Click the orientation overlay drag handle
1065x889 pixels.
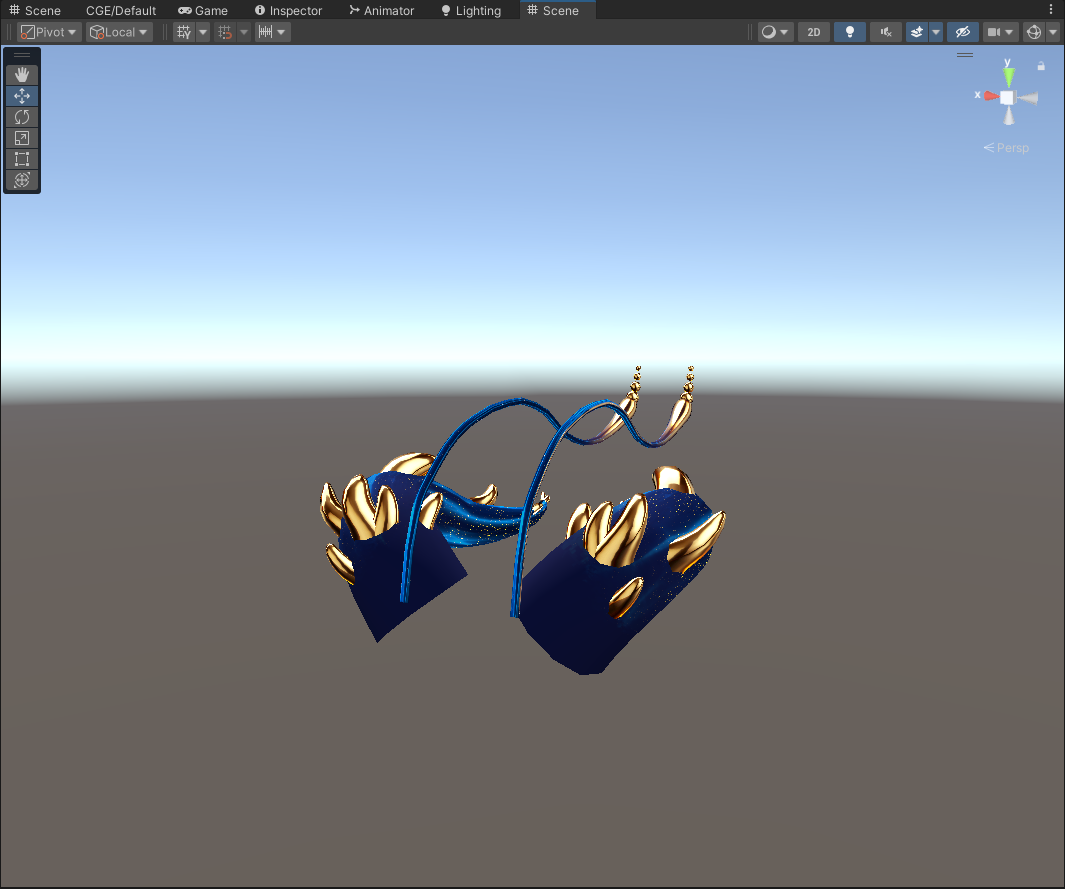tap(964, 55)
